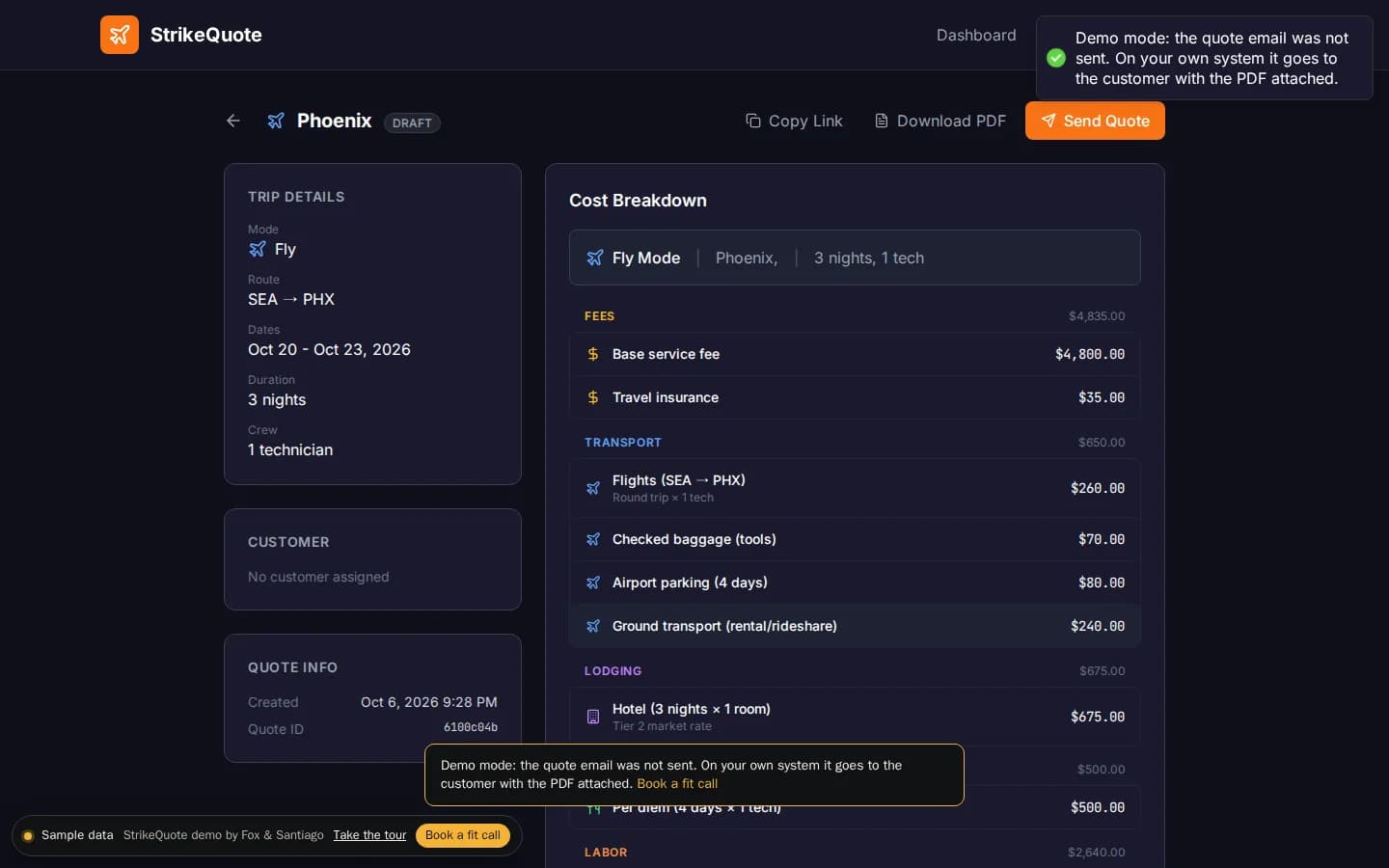This screenshot has height=868, width=1389.
Task: Click the plane icon beside Fly in Trip Details
Action: coord(258,249)
